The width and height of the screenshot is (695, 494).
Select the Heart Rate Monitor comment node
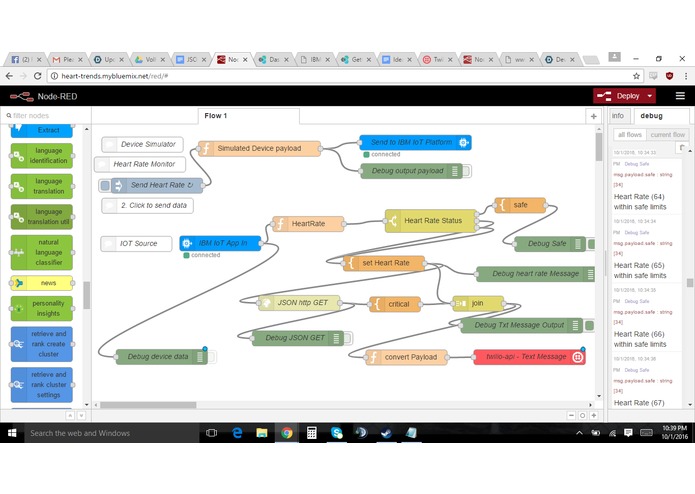pyautogui.click(x=140, y=164)
